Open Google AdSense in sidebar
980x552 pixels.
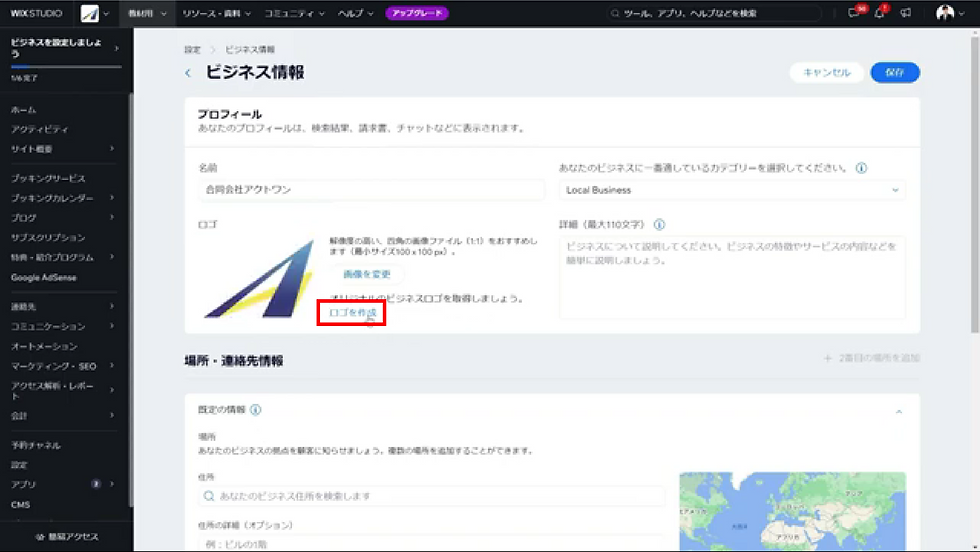(44, 278)
